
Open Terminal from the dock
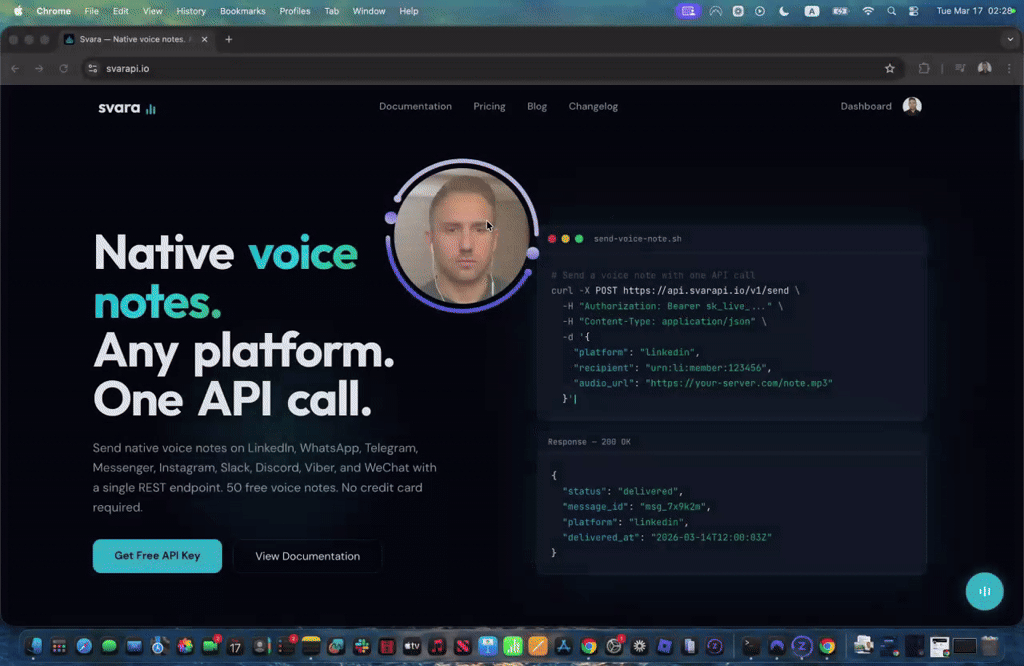coord(751,646)
